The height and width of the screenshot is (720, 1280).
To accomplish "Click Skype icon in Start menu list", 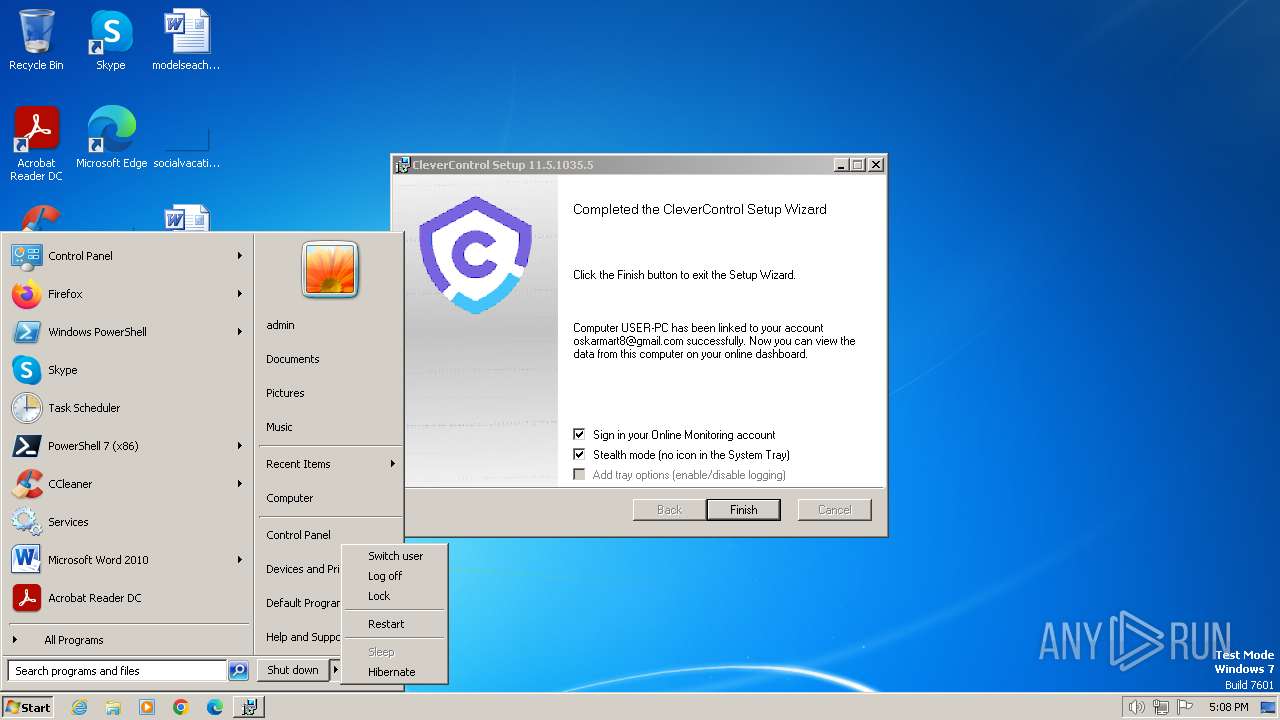I will [27, 370].
